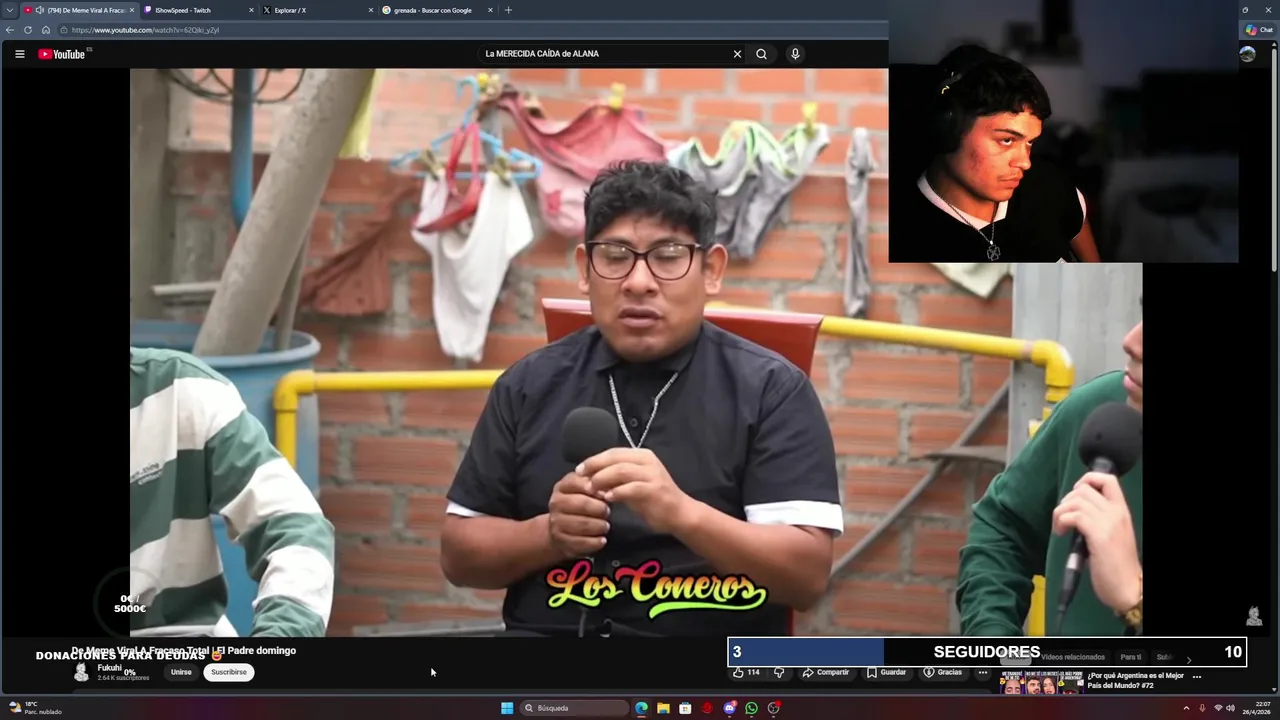Viewport: 1280px width, 720px height.
Task: Click the Unirse join button
Action: coord(181,672)
